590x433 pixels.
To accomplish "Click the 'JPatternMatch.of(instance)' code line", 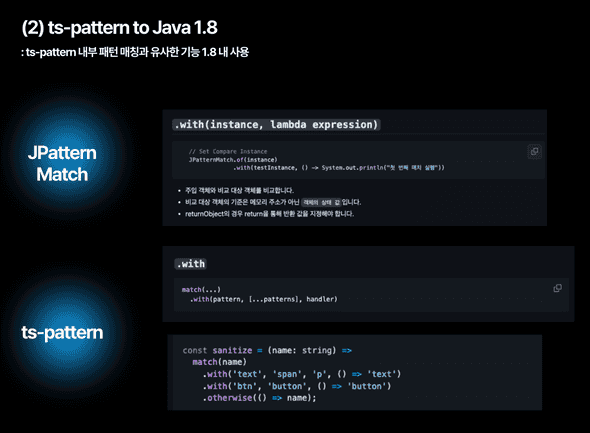I will (x=233, y=160).
